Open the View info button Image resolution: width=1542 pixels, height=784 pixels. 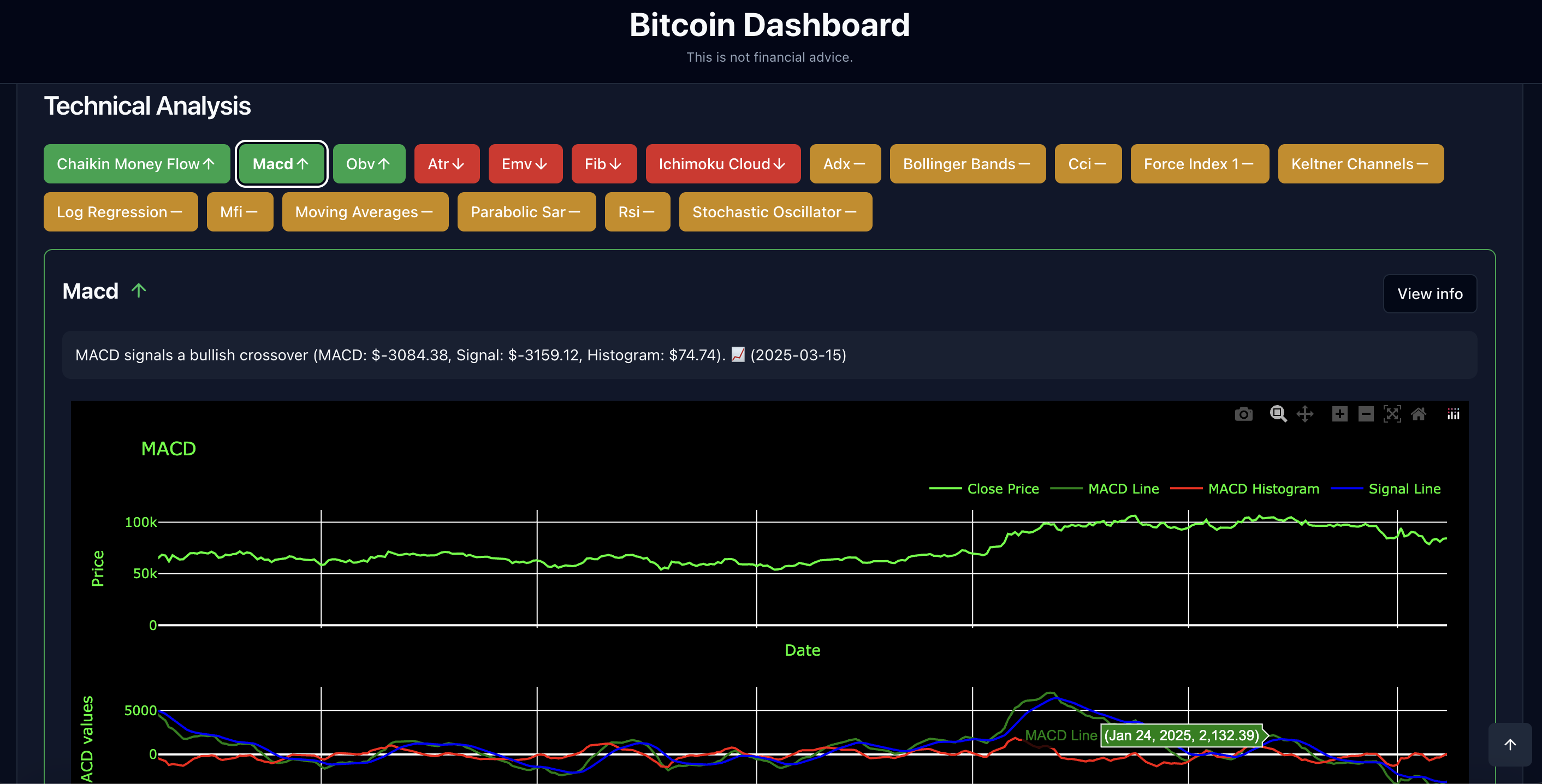tap(1430, 294)
